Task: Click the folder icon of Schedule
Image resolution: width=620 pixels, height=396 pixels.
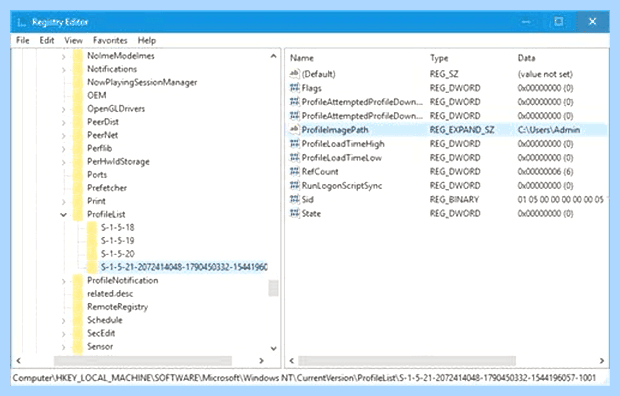Action: click(78, 320)
